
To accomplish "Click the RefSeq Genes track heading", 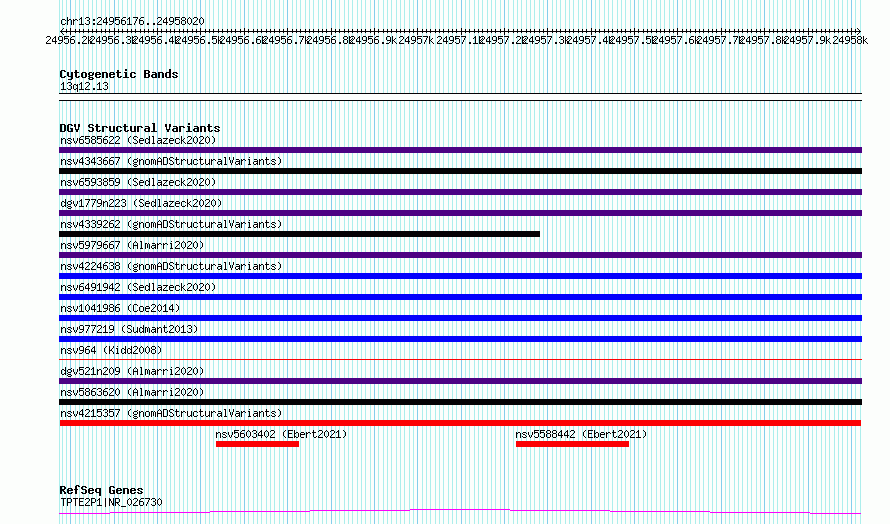I will [101, 490].
